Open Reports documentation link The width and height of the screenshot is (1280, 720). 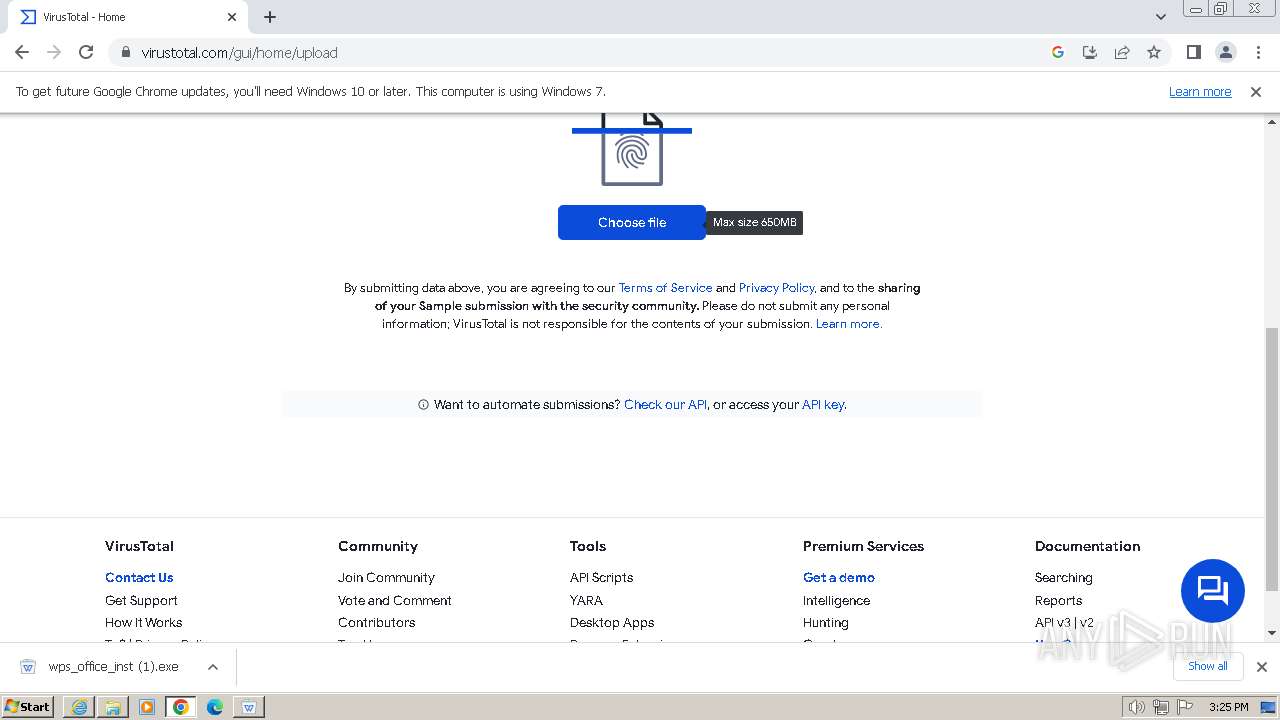coord(1058,601)
